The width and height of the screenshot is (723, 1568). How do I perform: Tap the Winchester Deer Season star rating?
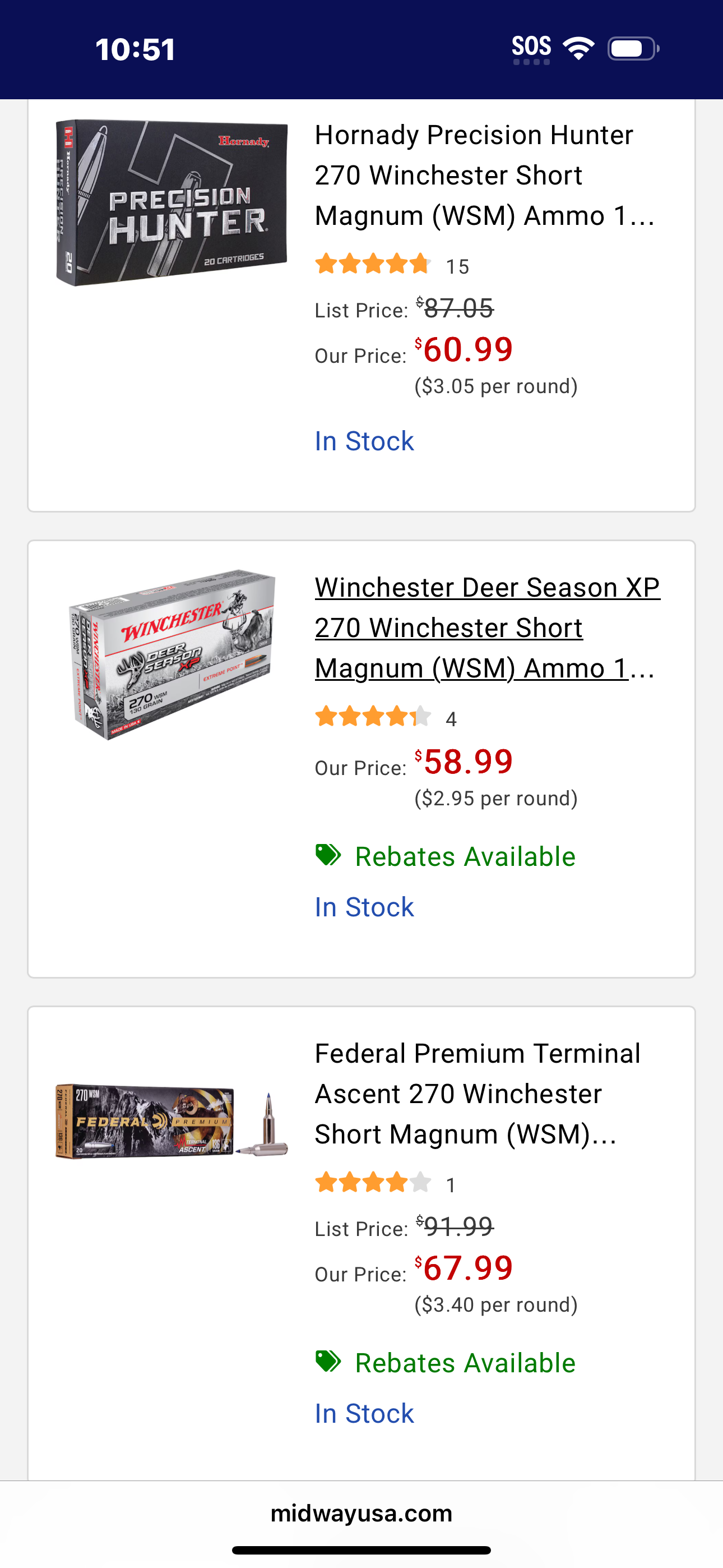tap(373, 717)
